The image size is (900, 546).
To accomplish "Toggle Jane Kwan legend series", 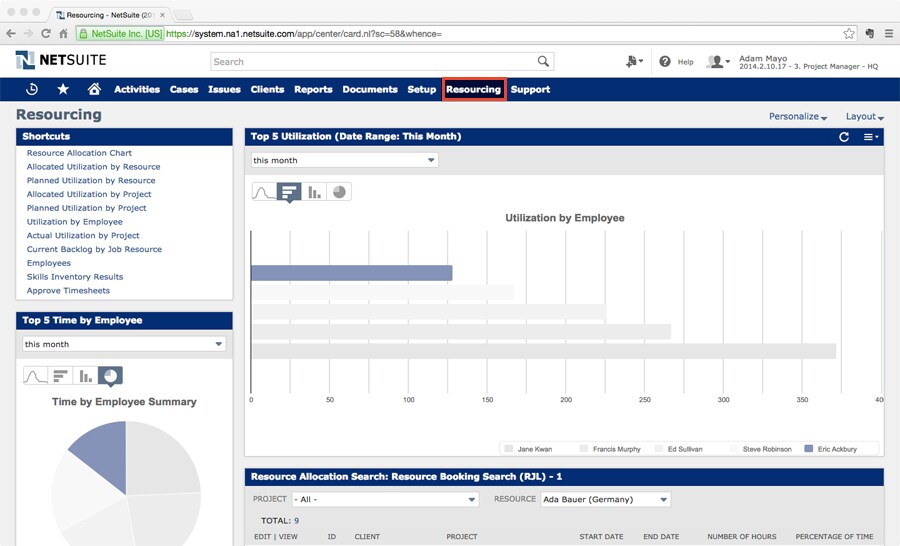I will pos(528,449).
